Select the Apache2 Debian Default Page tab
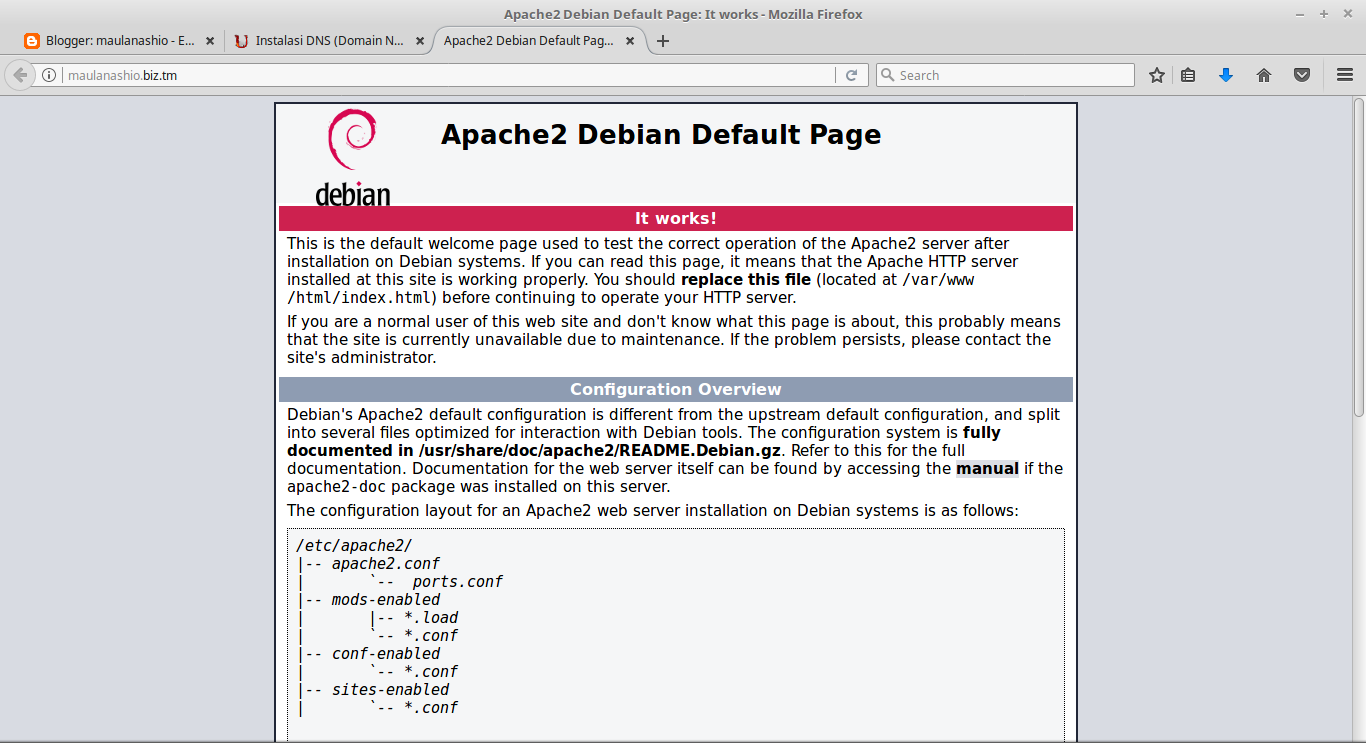The height and width of the screenshot is (743, 1366). click(540, 41)
